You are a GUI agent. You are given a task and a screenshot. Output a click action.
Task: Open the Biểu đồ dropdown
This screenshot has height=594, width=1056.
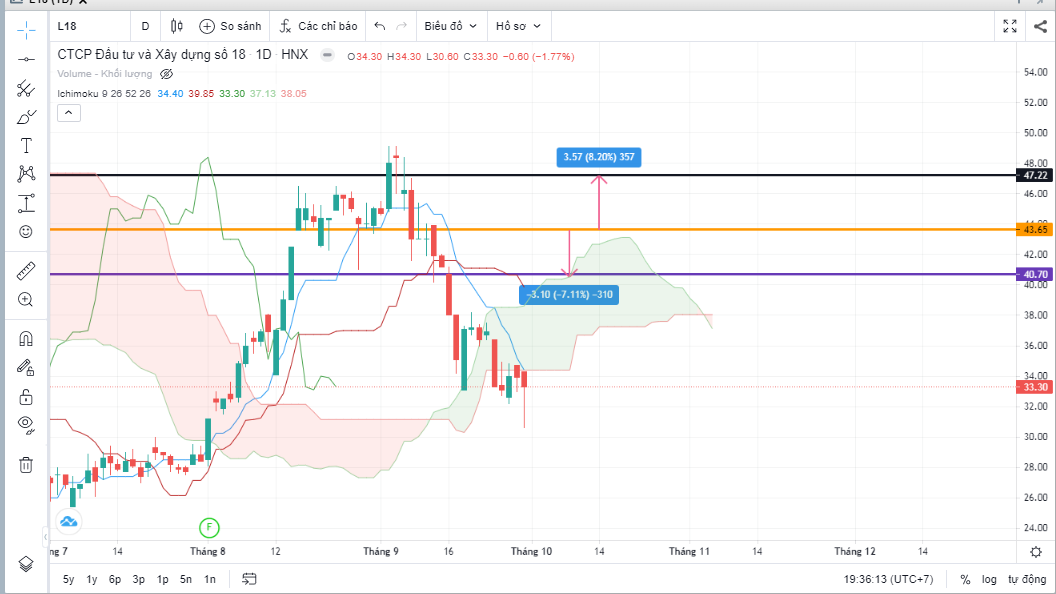(451, 26)
